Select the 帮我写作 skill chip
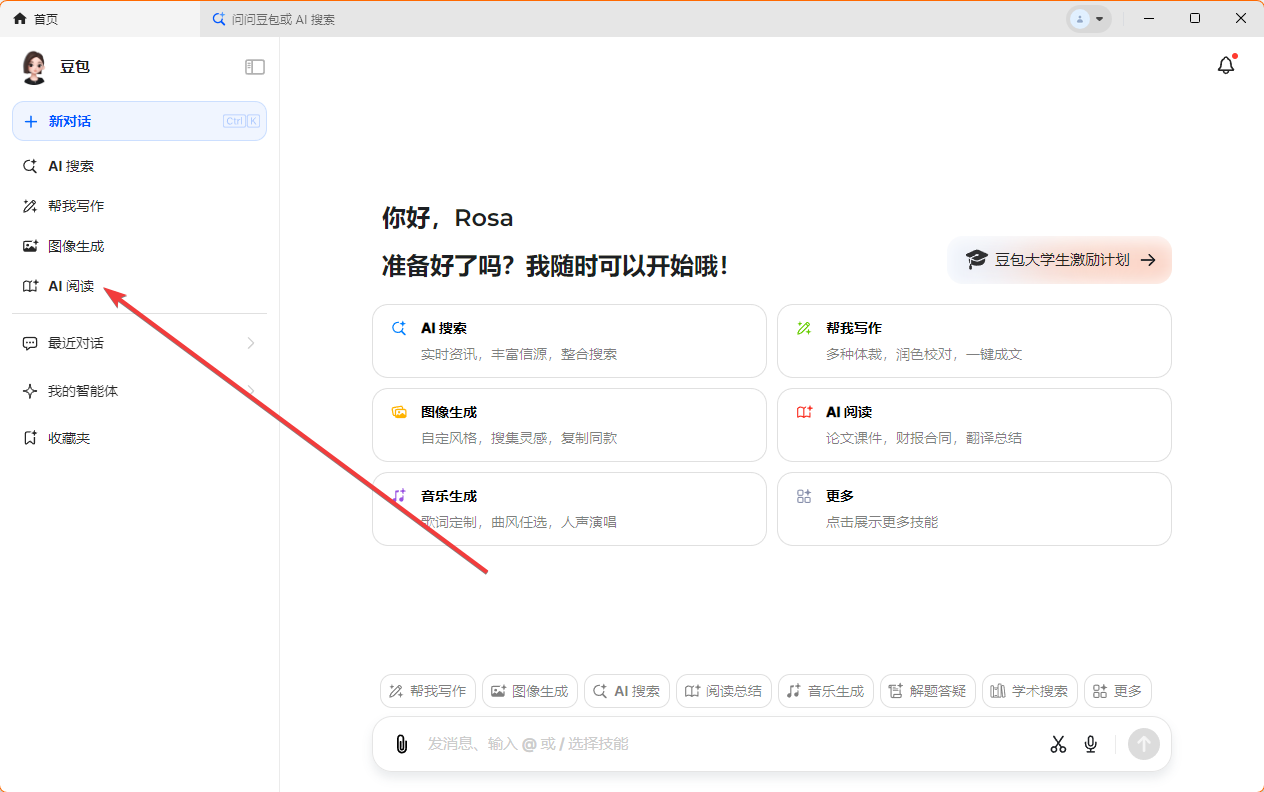The image size is (1264, 792). tap(428, 691)
